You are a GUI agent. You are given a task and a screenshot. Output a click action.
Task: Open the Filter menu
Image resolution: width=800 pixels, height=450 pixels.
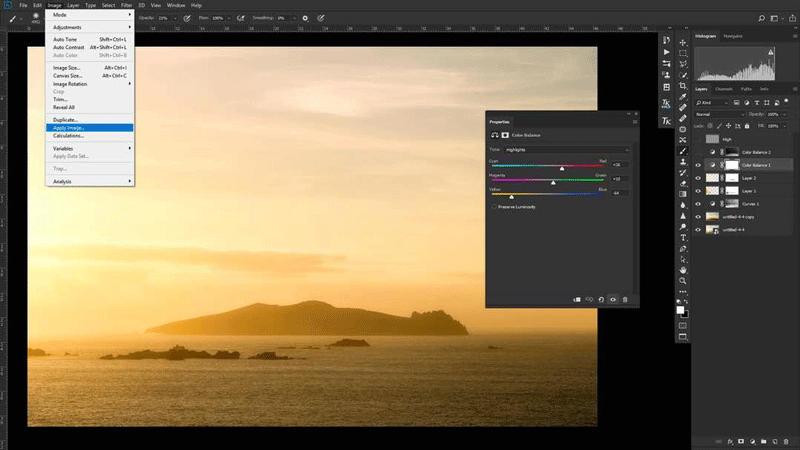pos(127,5)
